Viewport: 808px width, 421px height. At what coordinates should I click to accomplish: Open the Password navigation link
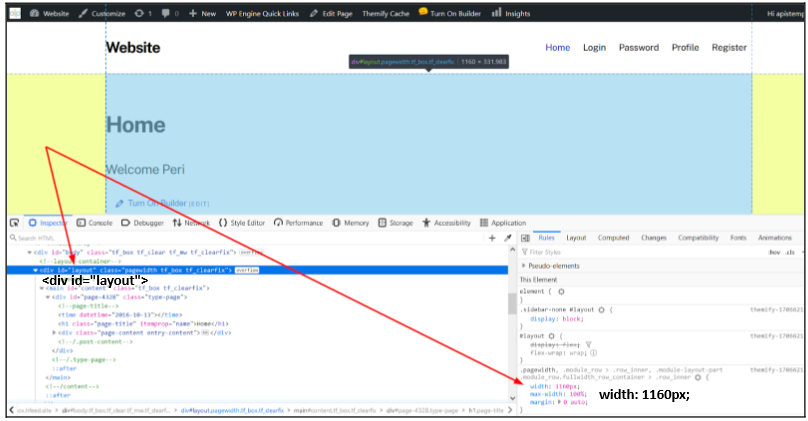point(638,47)
